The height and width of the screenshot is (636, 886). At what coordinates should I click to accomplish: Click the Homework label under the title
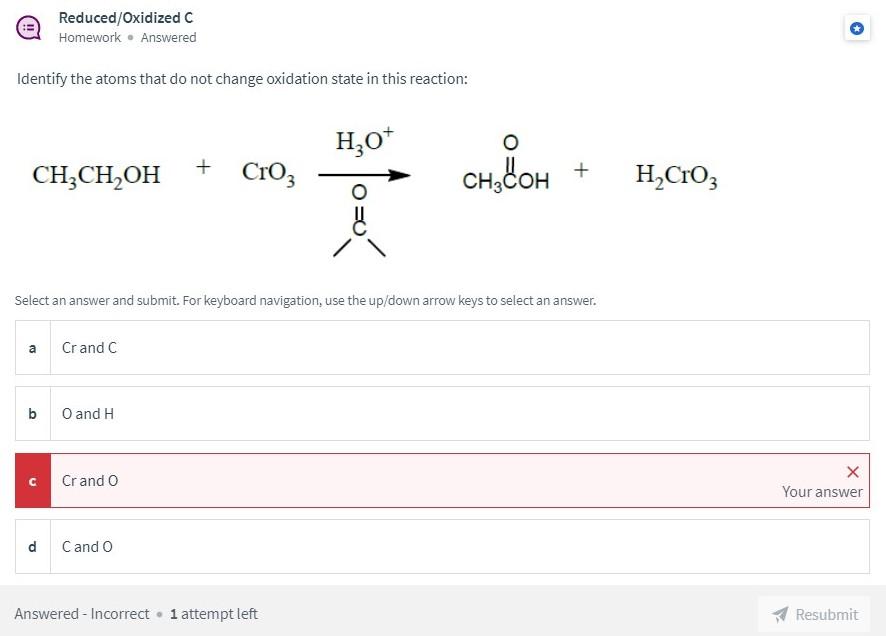pos(89,37)
